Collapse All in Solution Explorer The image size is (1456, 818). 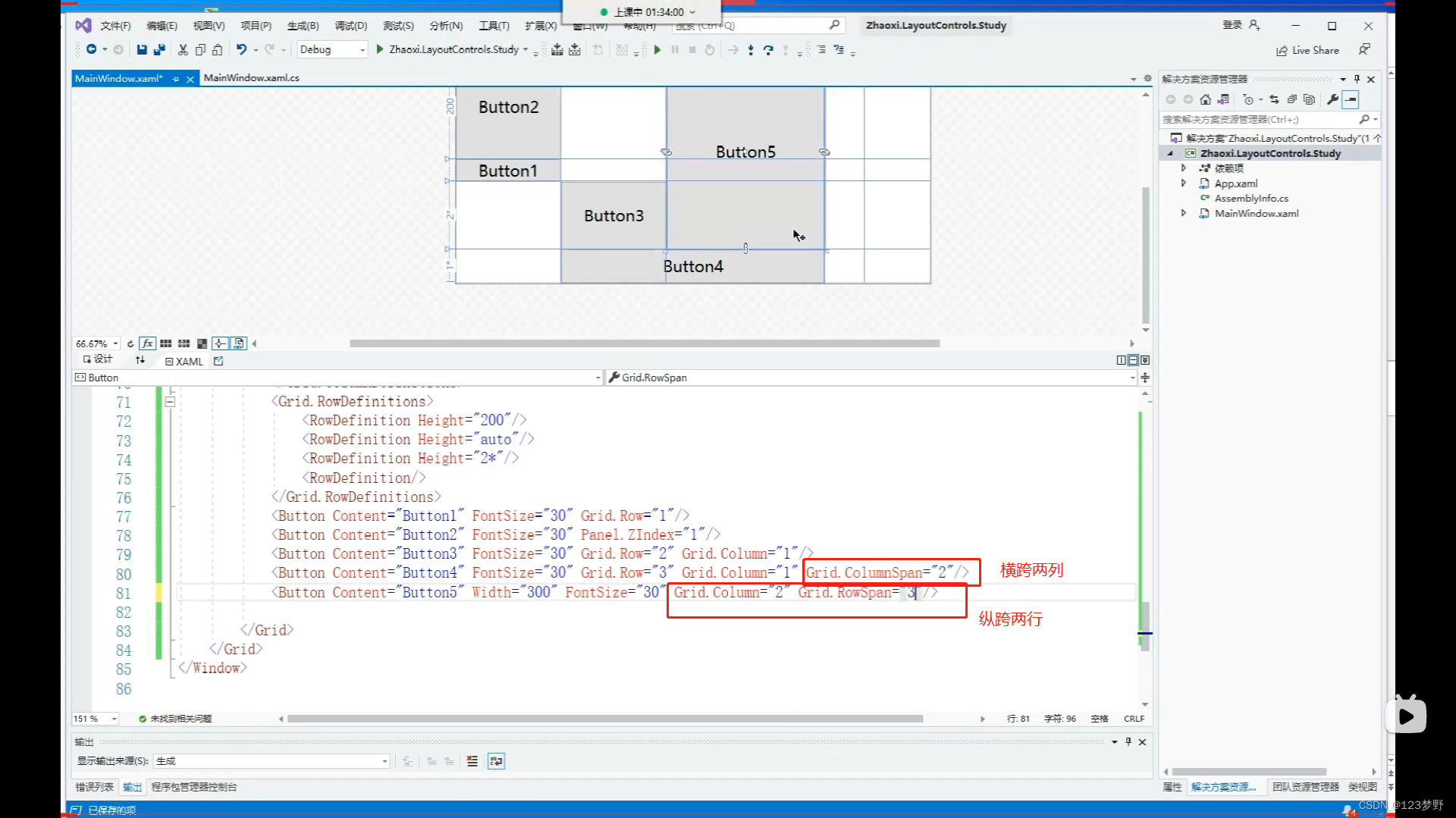pyautogui.click(x=1291, y=99)
